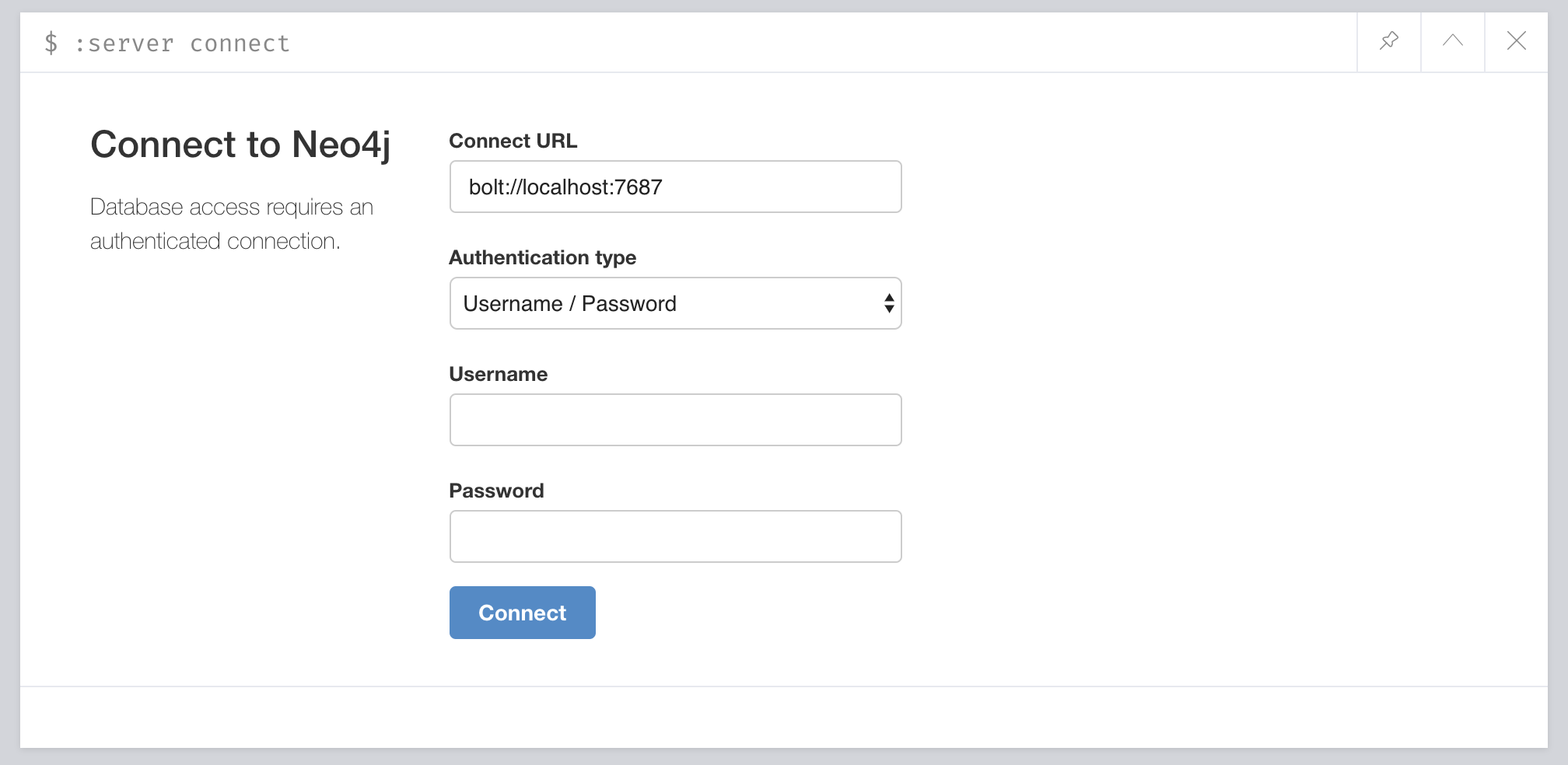Viewport: 1568px width, 765px height.
Task: Open the Authentication type dropdown
Action: [x=675, y=303]
